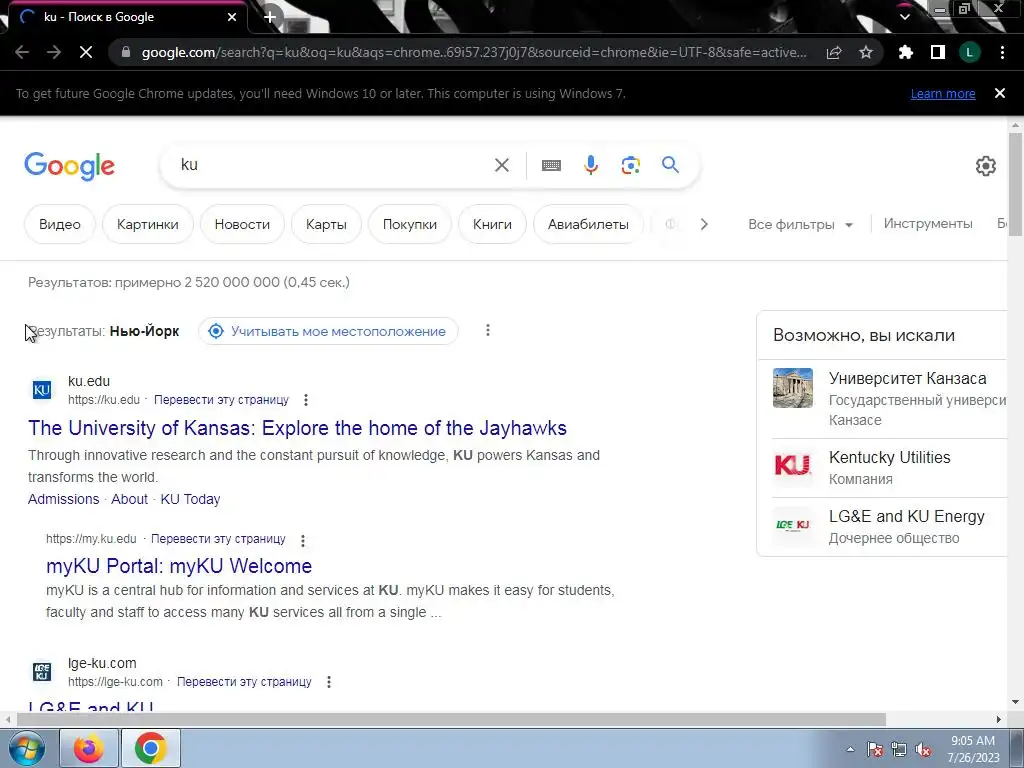The width and height of the screenshot is (1024, 768).
Task: Switch to the Картинки filter
Action: (148, 224)
